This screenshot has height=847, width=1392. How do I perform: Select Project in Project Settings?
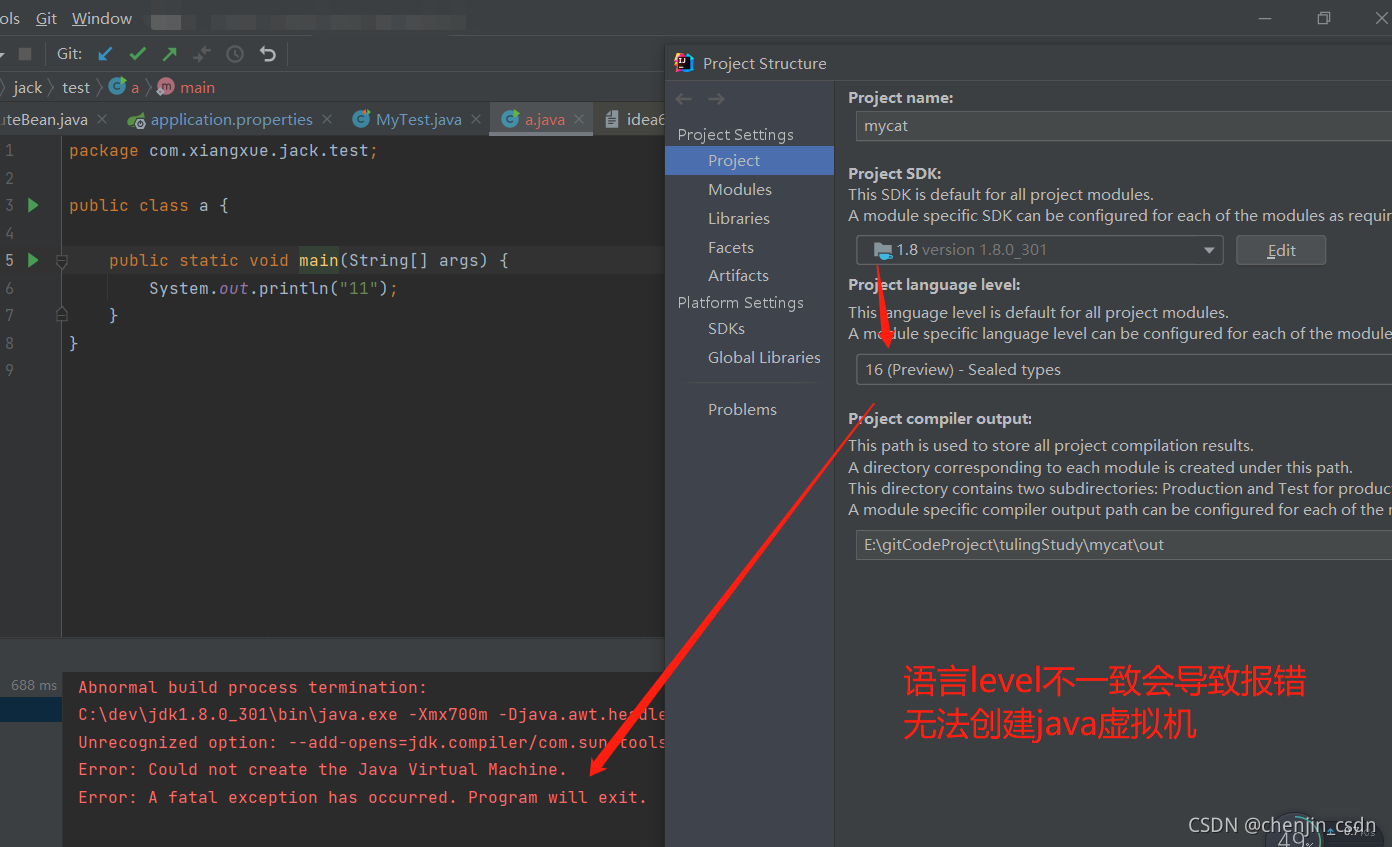pos(749,160)
